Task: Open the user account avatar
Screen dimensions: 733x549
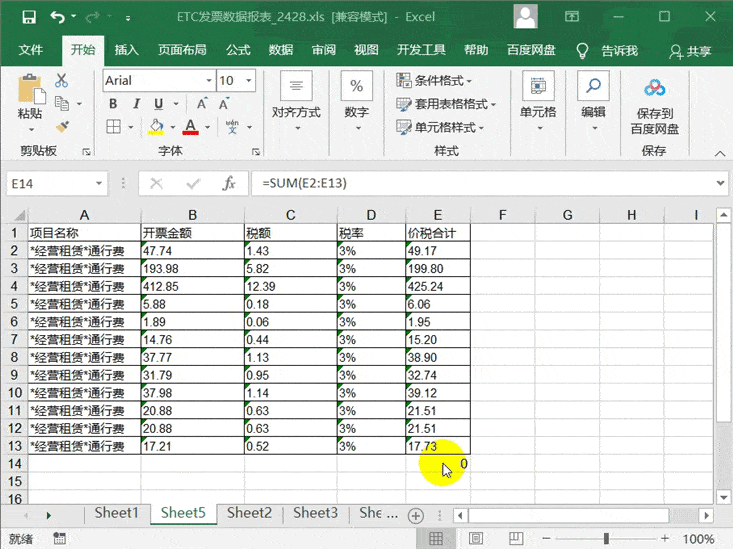Action: click(x=525, y=17)
